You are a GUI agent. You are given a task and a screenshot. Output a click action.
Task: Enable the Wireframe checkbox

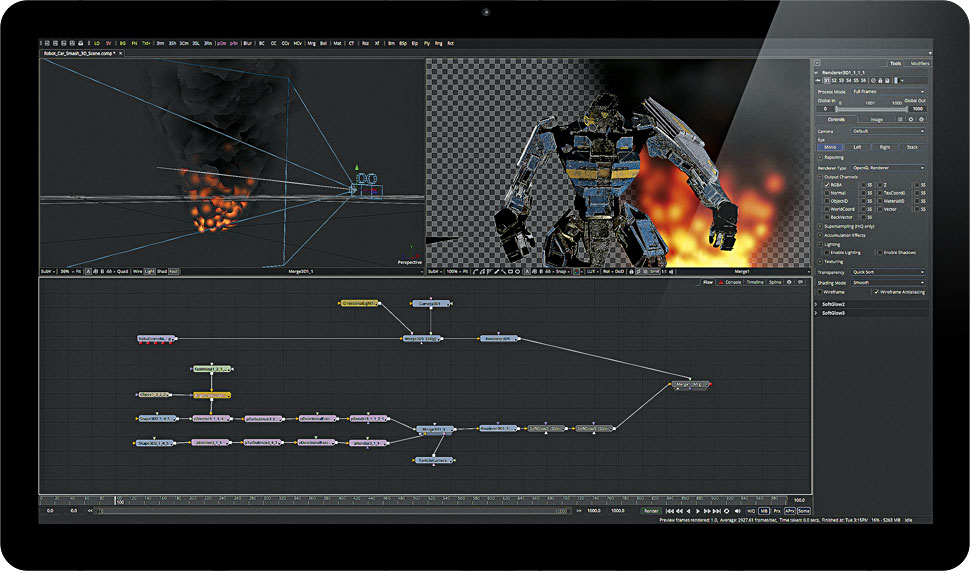tap(822, 292)
